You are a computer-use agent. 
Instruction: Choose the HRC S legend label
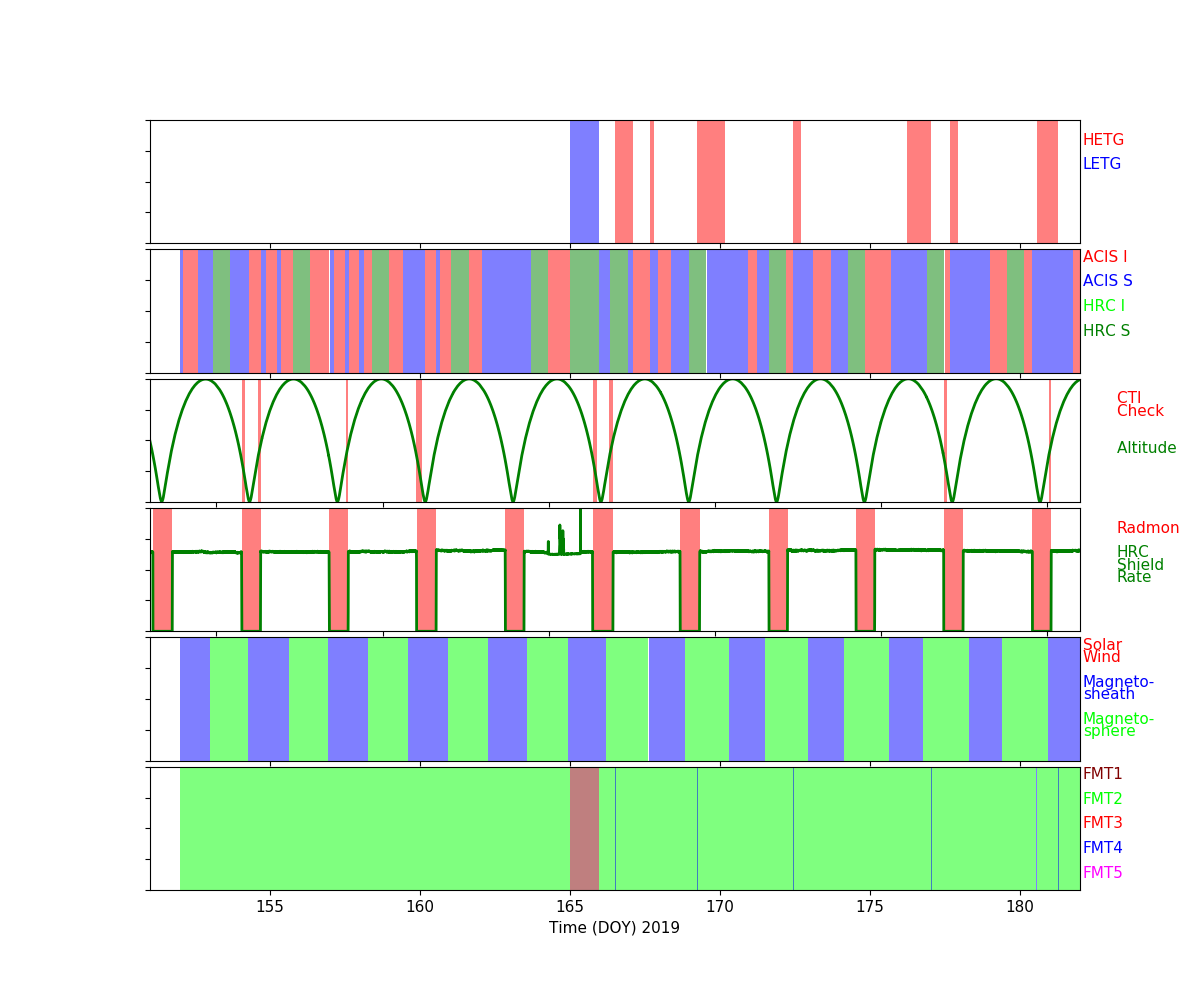(1104, 331)
